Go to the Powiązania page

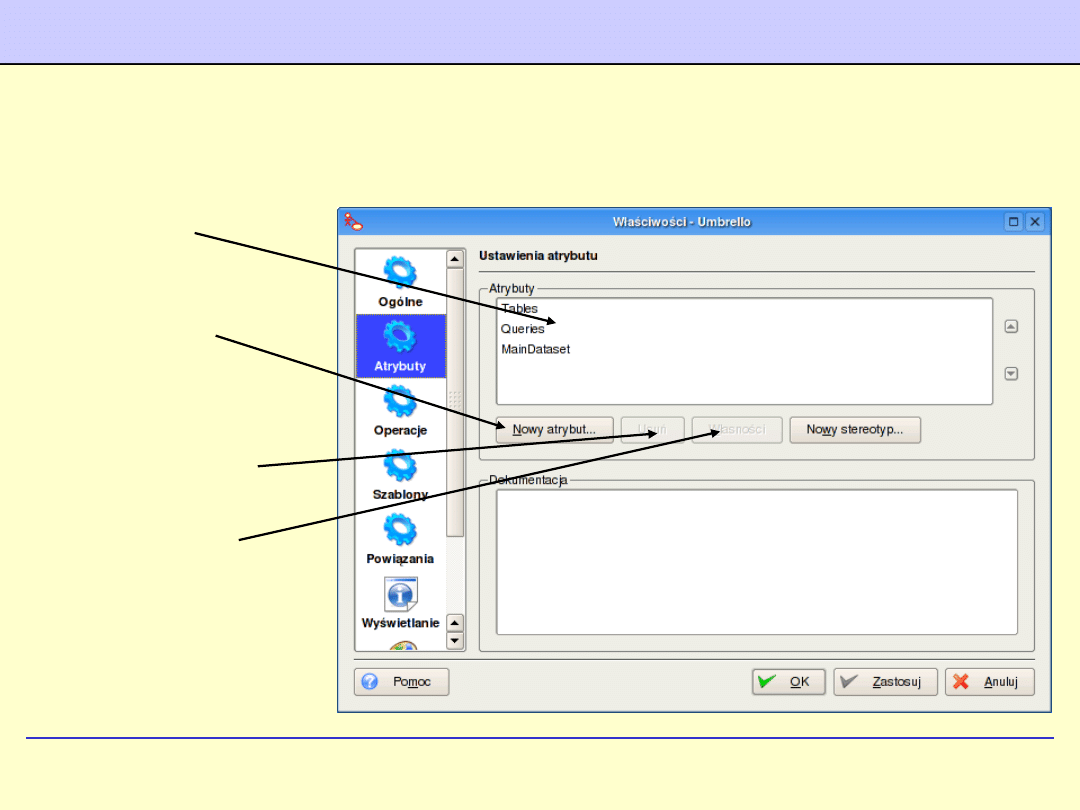[x=400, y=538]
